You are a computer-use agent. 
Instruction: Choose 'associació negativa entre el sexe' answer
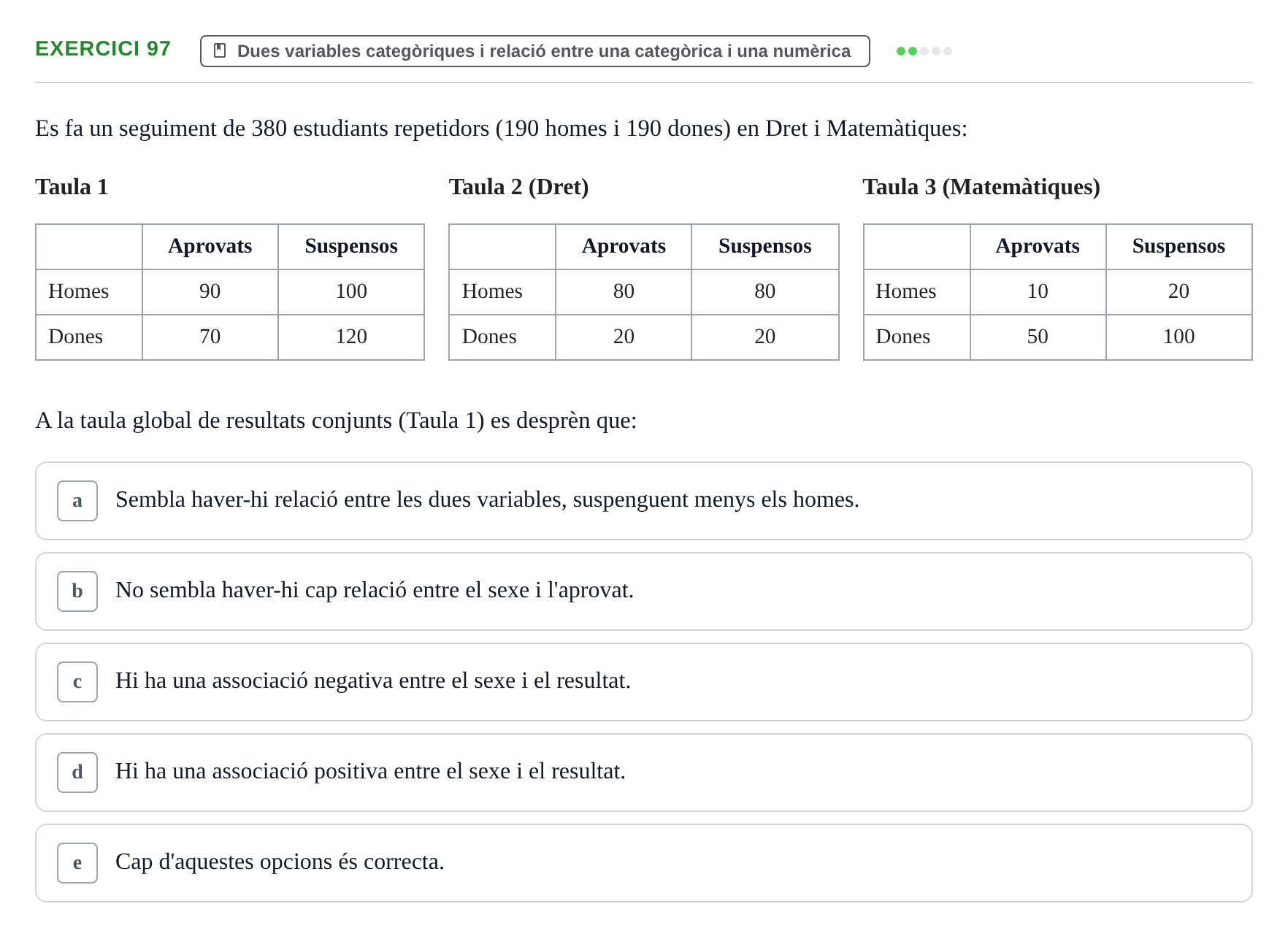click(643, 682)
